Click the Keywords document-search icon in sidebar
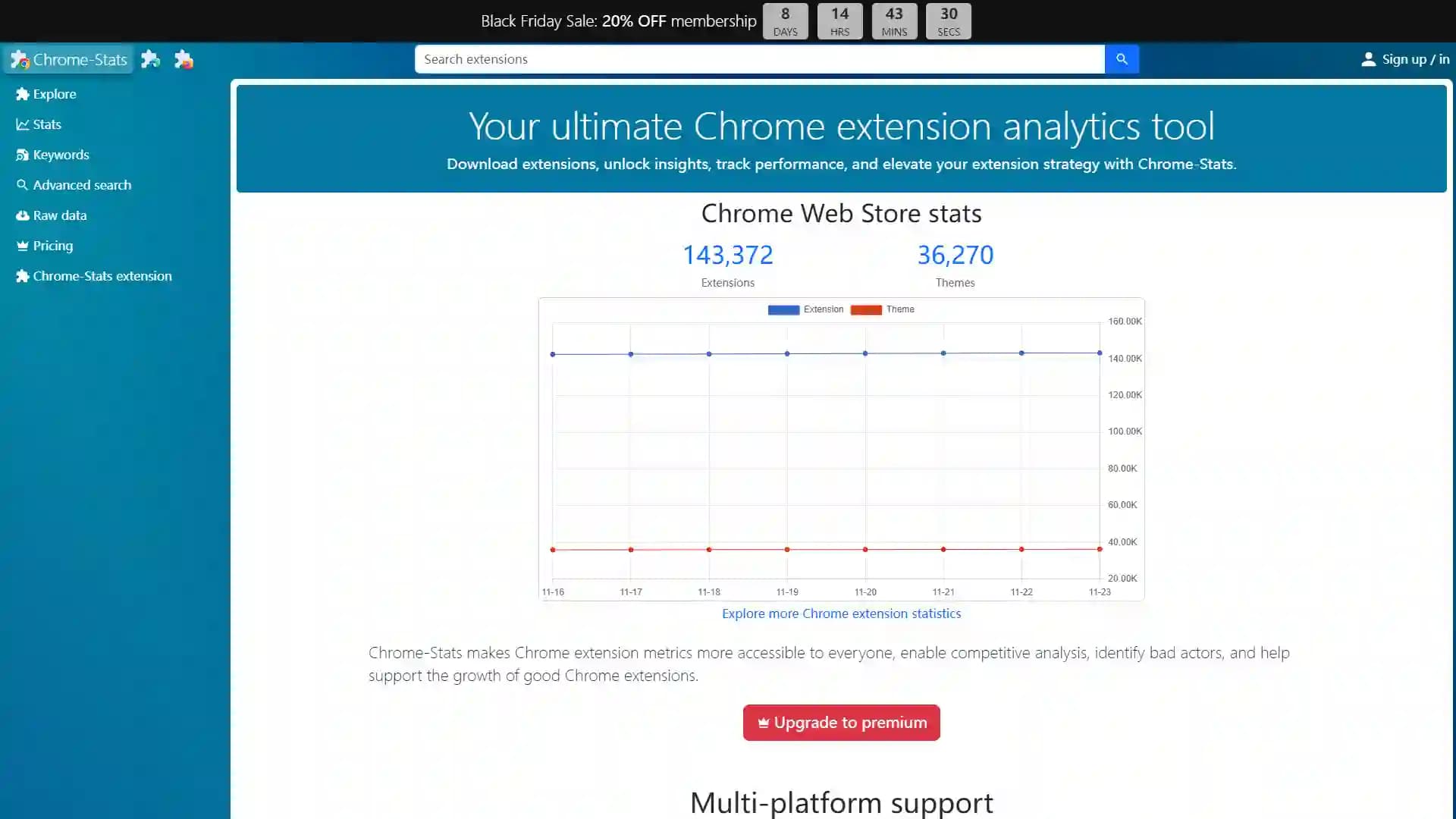The width and height of the screenshot is (1456, 819). (23, 155)
